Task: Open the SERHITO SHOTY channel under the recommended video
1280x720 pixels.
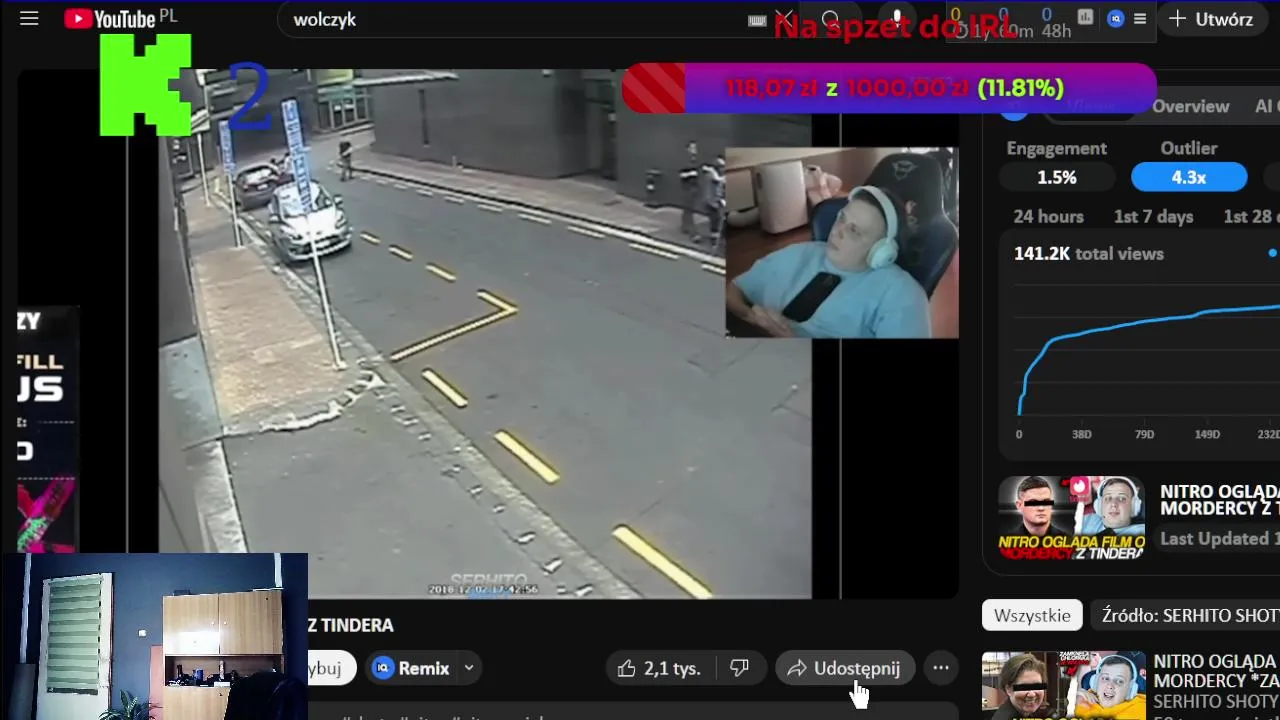Action: click(x=1216, y=702)
